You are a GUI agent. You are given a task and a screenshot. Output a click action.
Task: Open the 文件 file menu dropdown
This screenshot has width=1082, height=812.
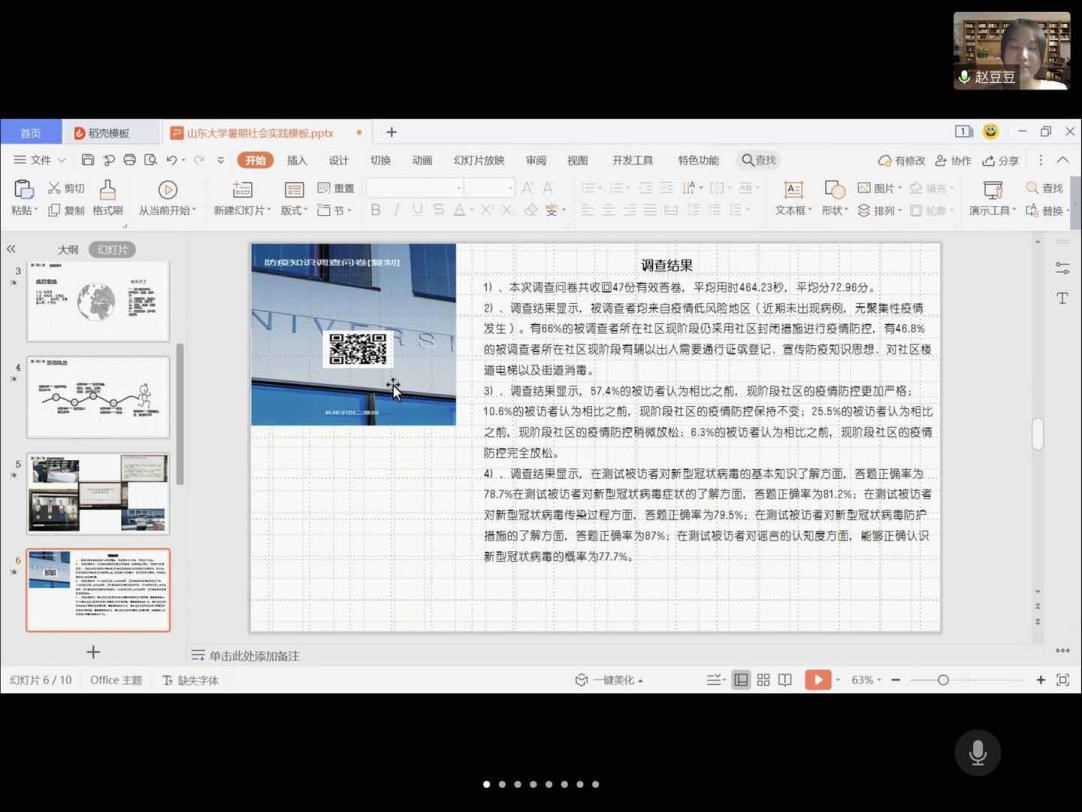(x=40, y=160)
